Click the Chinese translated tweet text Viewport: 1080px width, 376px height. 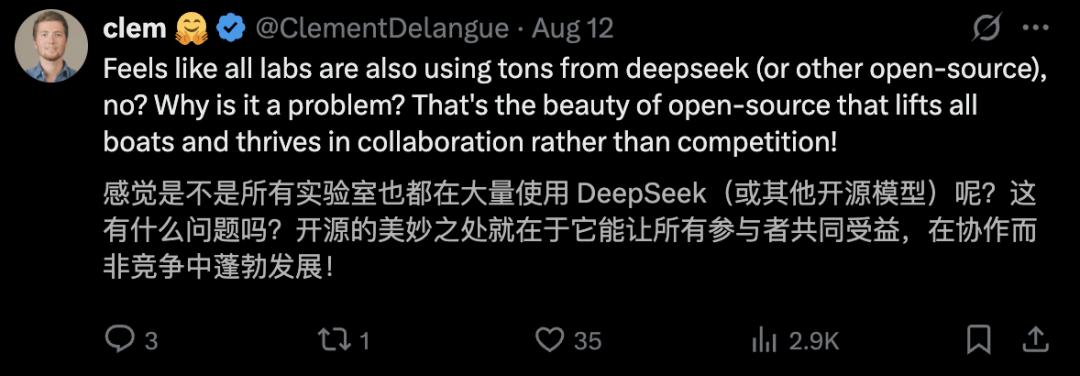point(569,231)
